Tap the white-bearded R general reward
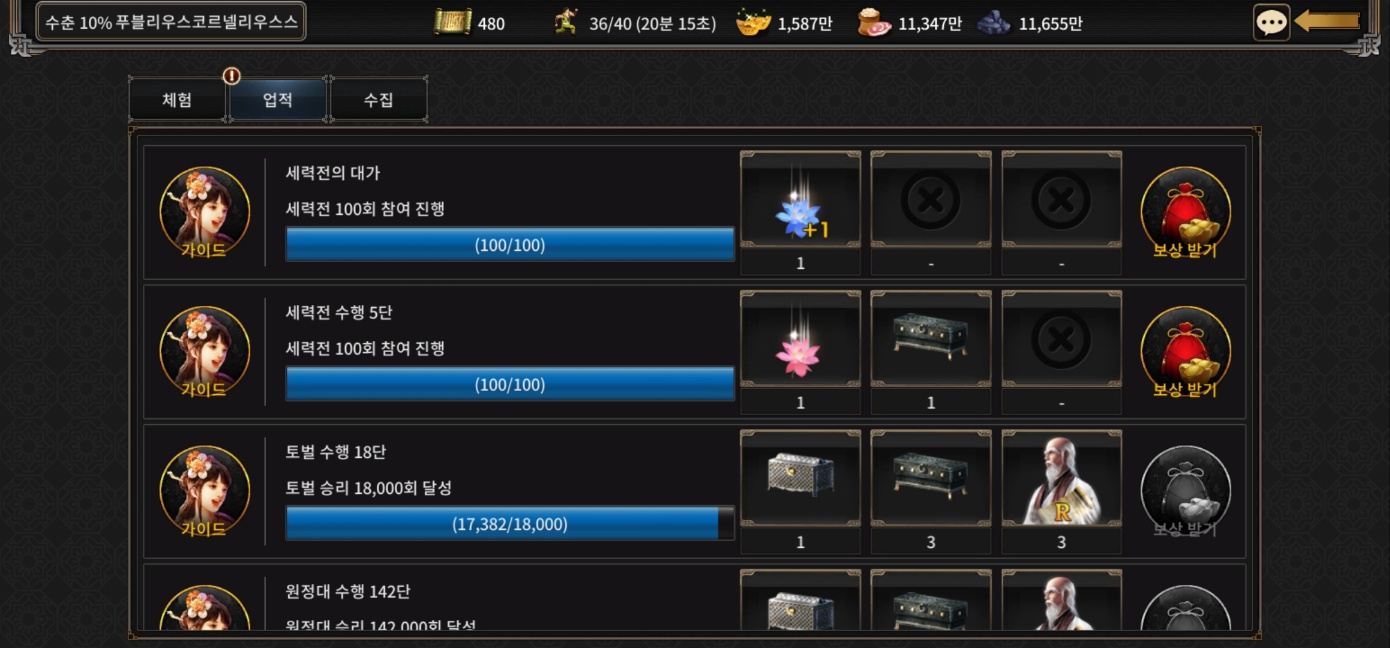The width and height of the screenshot is (1390, 648). pyautogui.click(x=1061, y=478)
